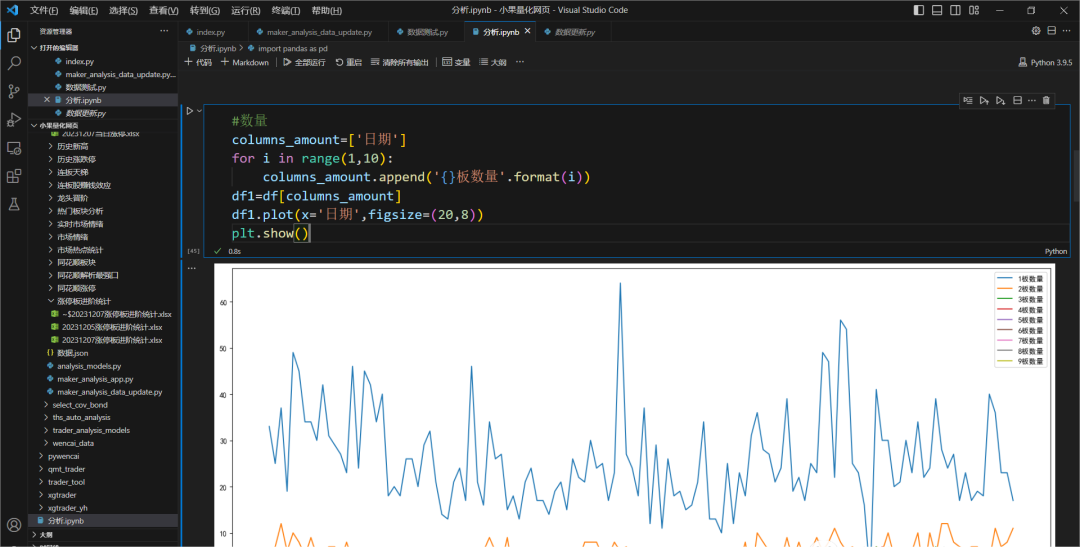The image size is (1080, 547).
Task: Click 重启 to restart the kernel
Action: pyautogui.click(x=349, y=62)
